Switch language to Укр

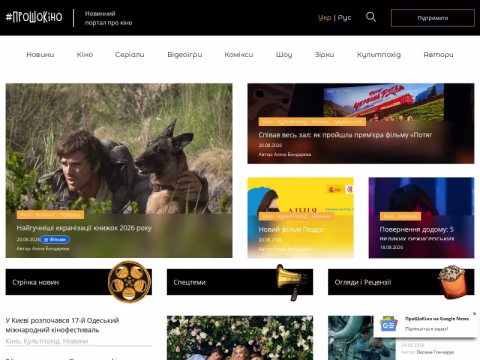tap(324, 18)
